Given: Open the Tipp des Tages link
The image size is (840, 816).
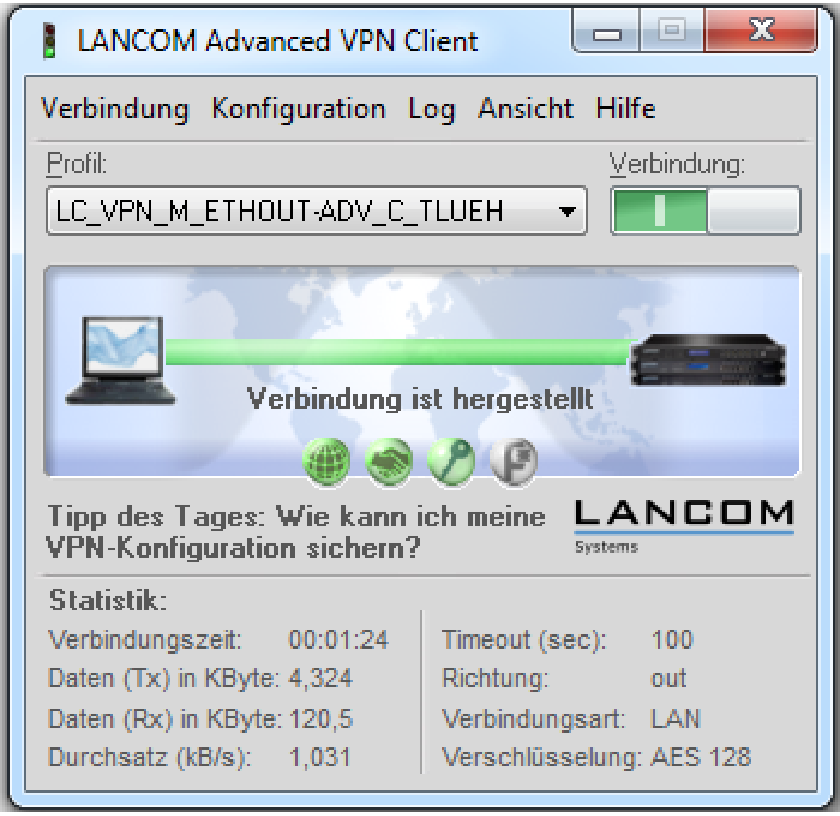Looking at the screenshot, I should (296, 532).
